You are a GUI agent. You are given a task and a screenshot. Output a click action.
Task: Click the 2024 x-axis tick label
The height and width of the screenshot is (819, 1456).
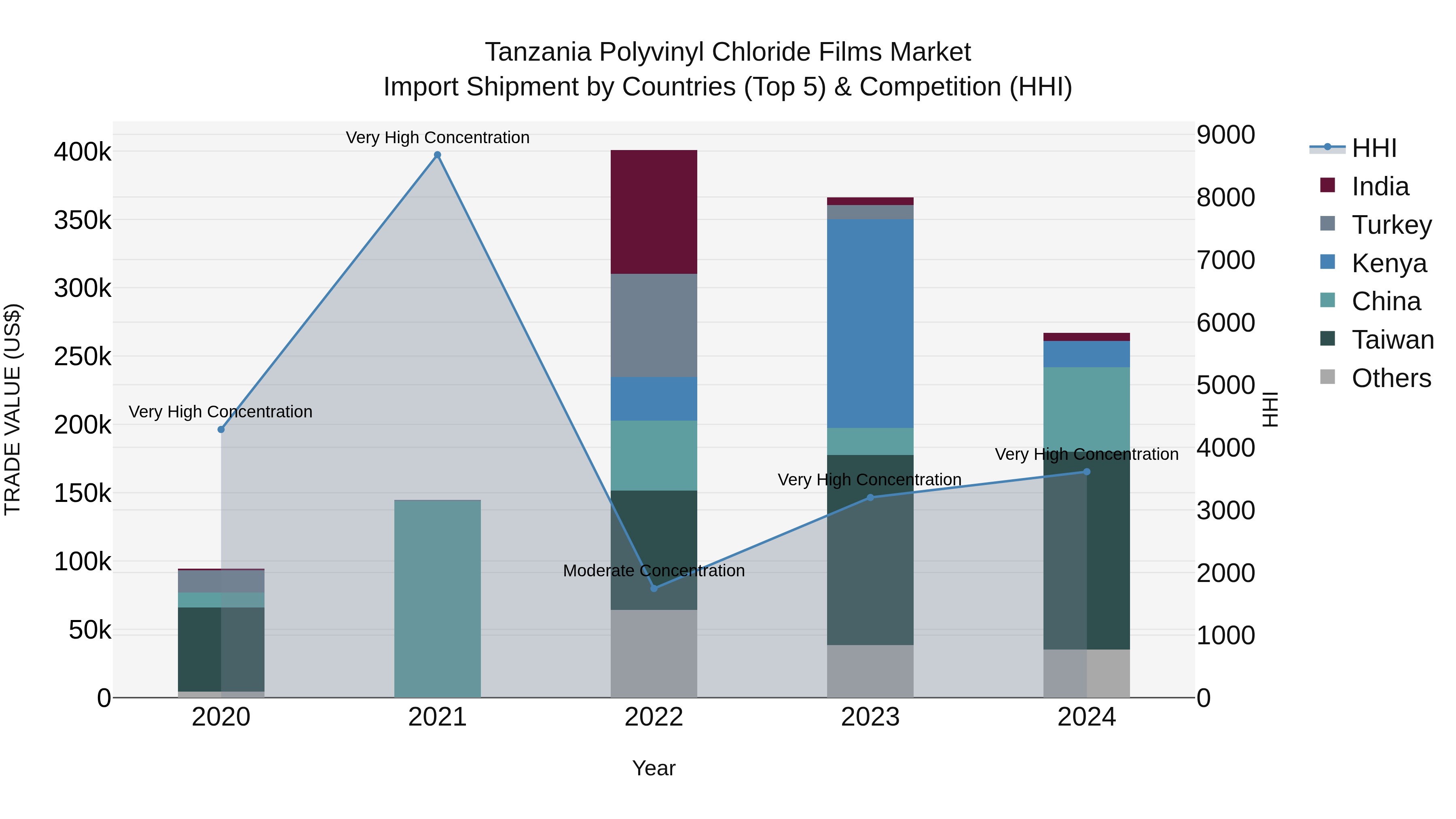[x=1086, y=717]
